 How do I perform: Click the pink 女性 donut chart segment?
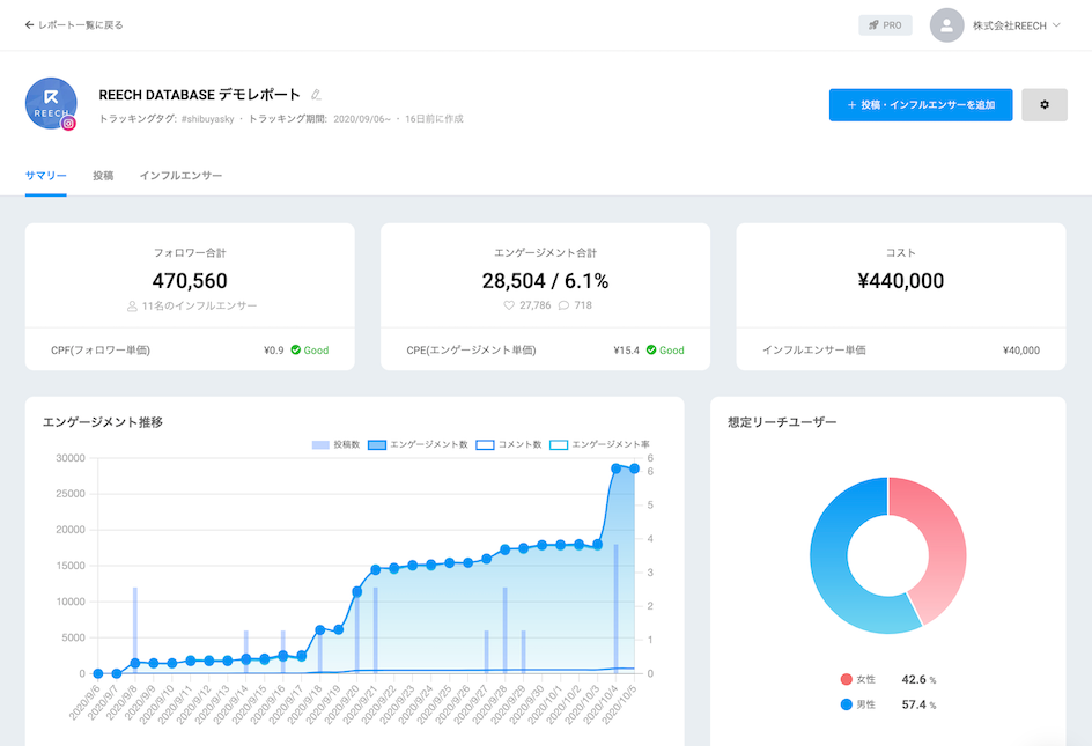tap(942, 545)
